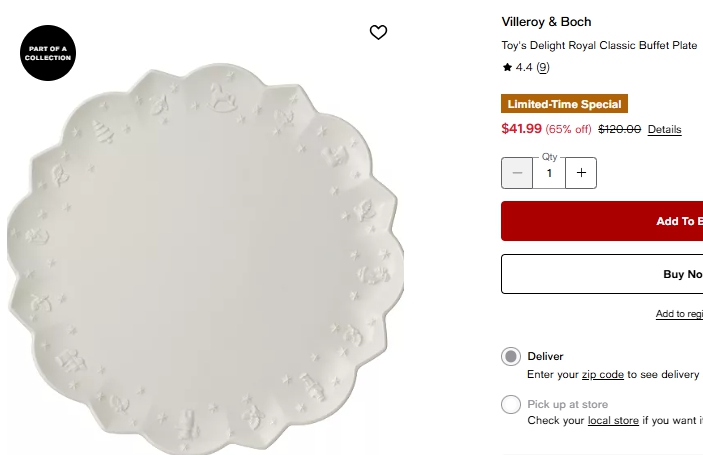The image size is (703, 455).
Task: Select the Deliver radio option
Action: pyautogui.click(x=511, y=357)
